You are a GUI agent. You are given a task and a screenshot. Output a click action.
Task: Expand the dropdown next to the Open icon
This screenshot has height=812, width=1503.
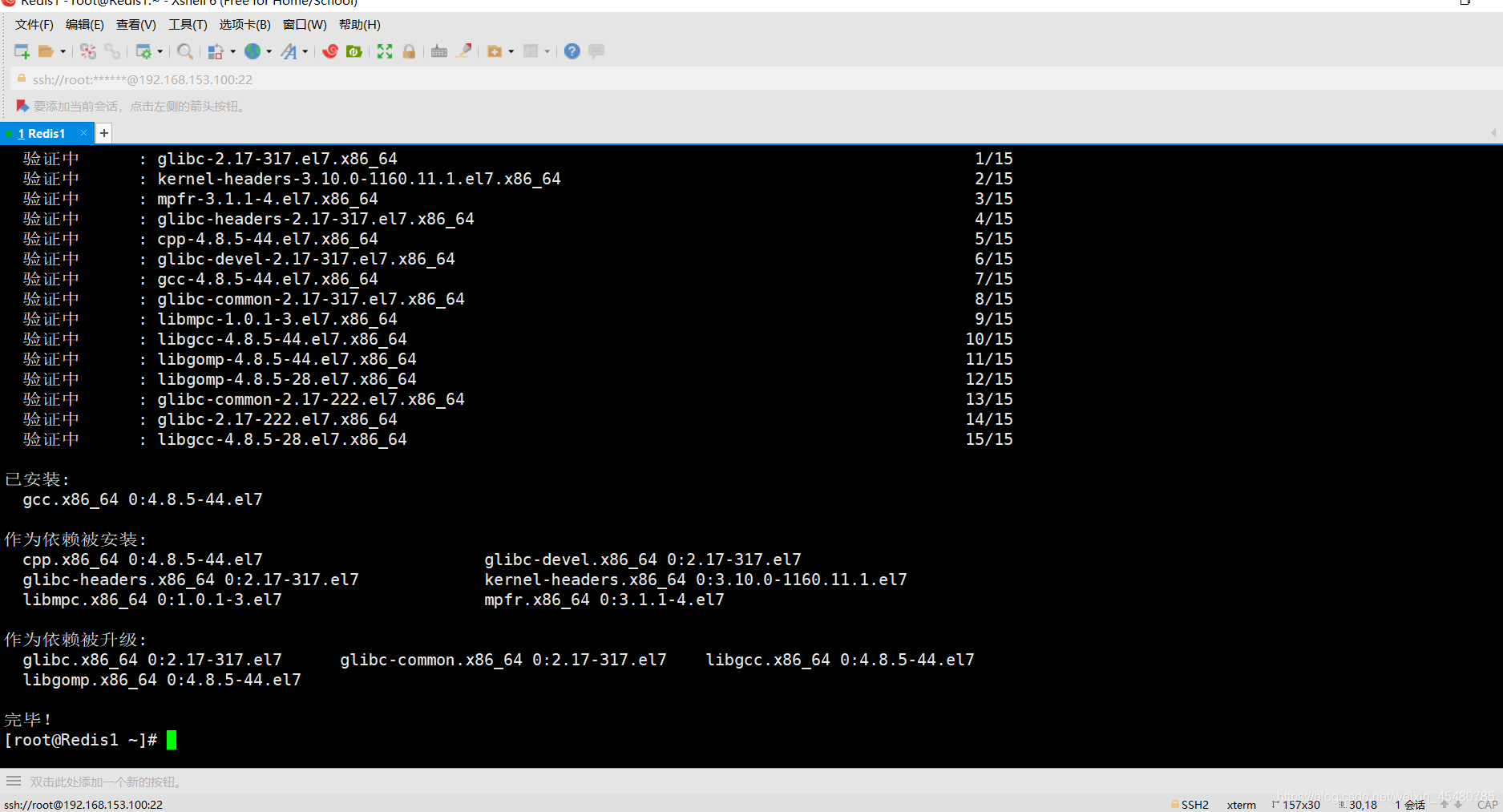click(x=63, y=51)
